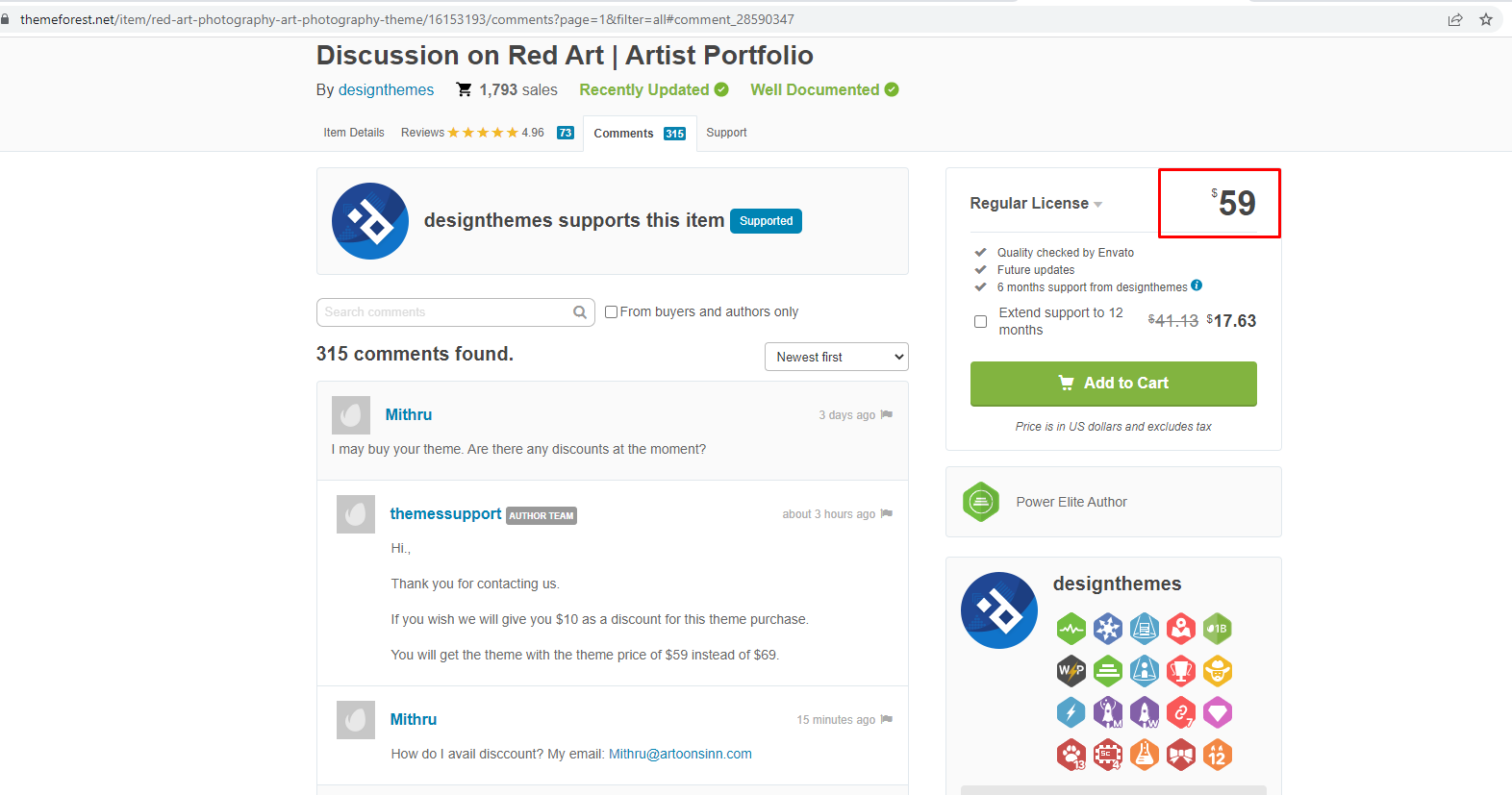This screenshot has width=1512, height=795.
Task: Click the Mithru@artoonsinn.com email link
Action: point(680,754)
